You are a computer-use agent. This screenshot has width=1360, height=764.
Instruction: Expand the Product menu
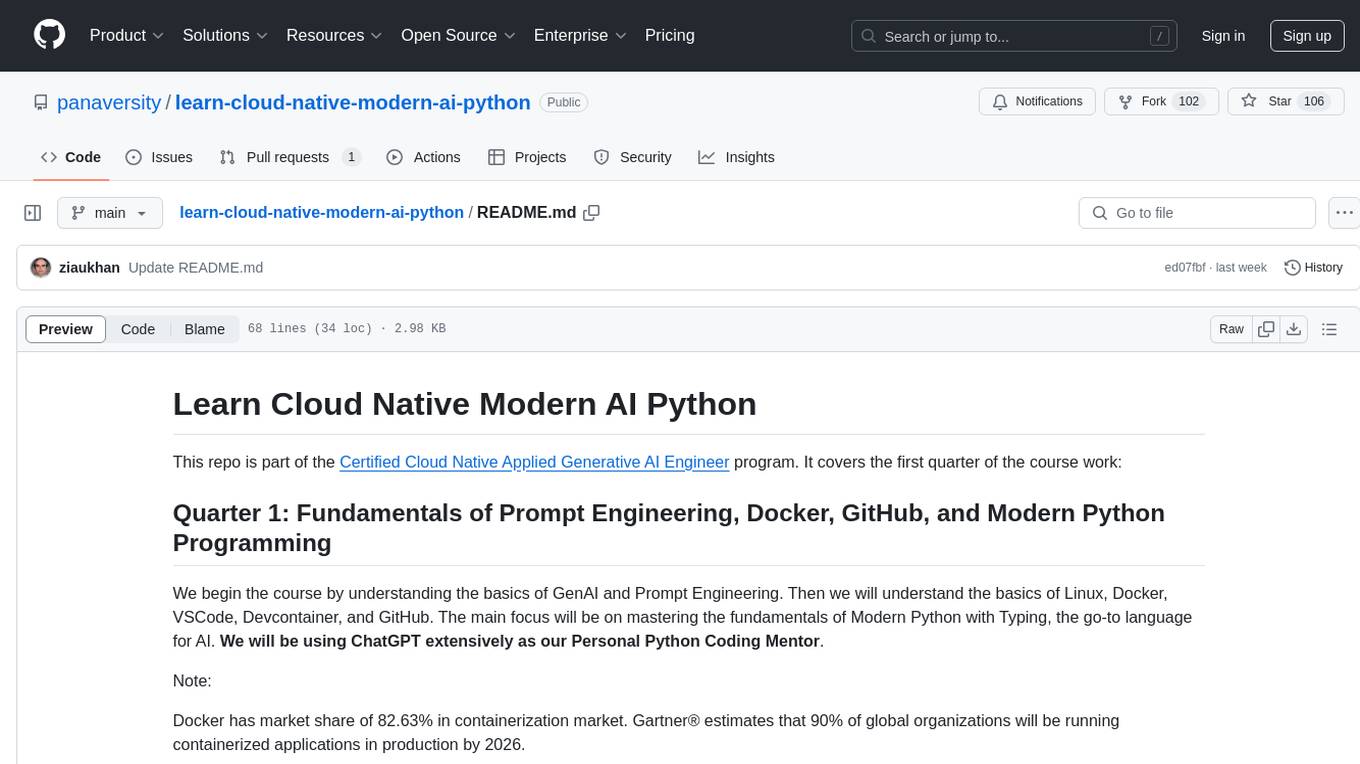127,35
